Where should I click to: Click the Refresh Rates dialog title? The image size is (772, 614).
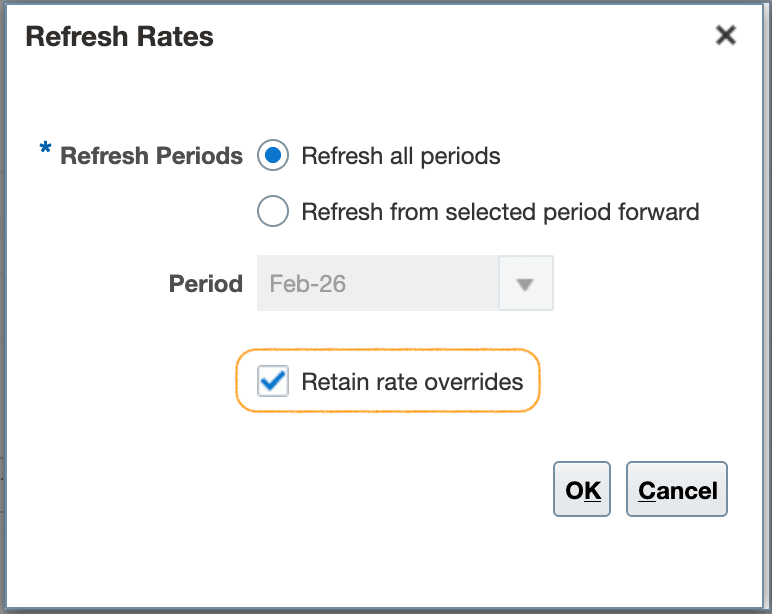[x=119, y=37]
